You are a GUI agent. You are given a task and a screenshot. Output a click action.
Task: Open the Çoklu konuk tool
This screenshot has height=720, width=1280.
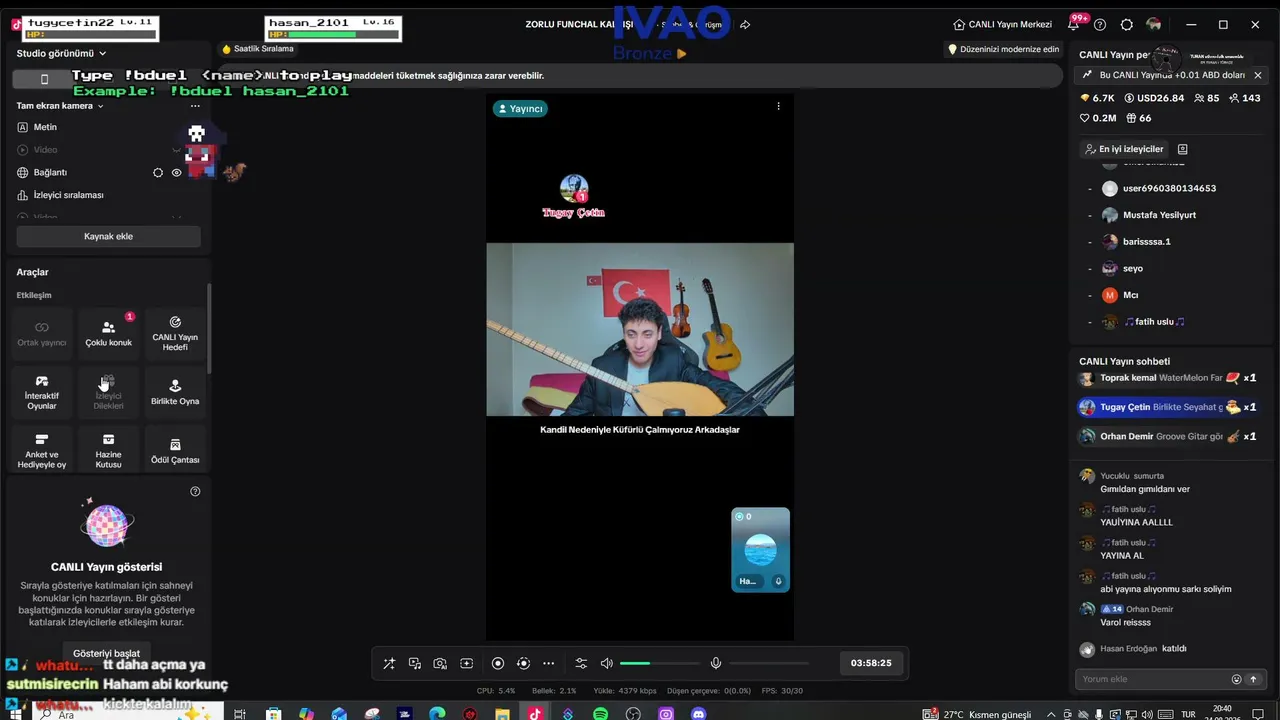pos(108,334)
